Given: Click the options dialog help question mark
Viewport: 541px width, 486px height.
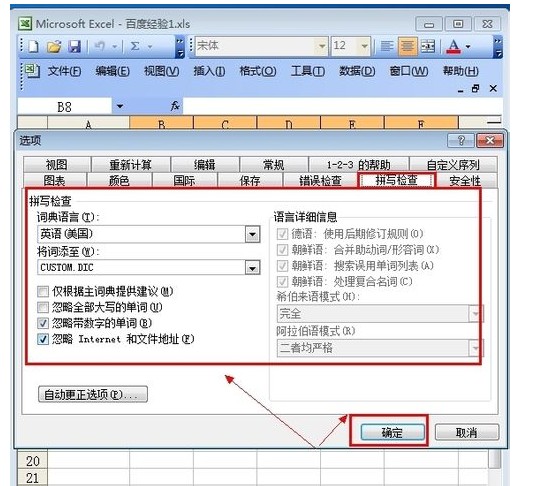Looking at the screenshot, I should tap(461, 140).
